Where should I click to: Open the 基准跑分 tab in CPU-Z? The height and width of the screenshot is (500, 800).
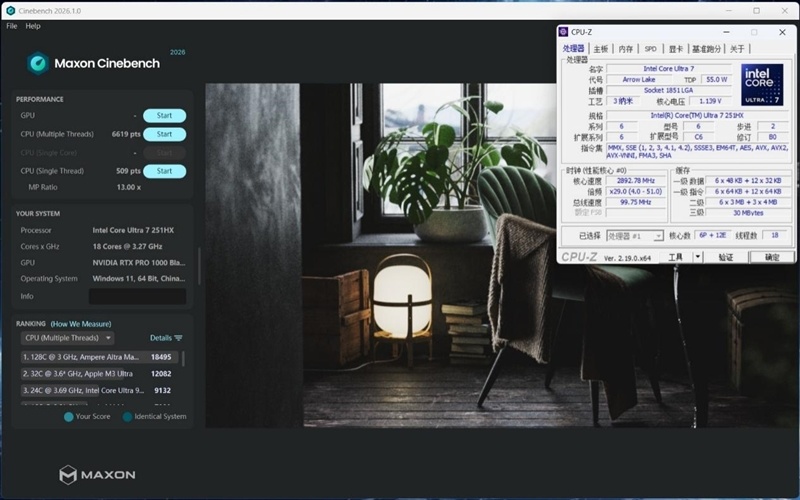coord(706,49)
